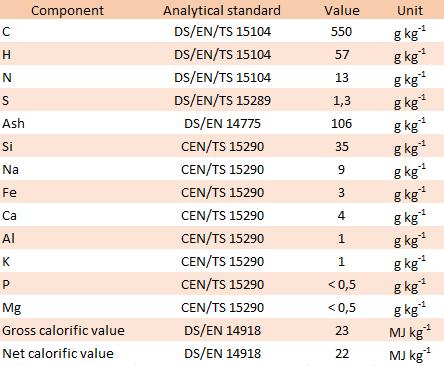The height and width of the screenshot is (366, 444).
Task: Click the Mg component cell
Action: pyautogui.click(x=12, y=308)
